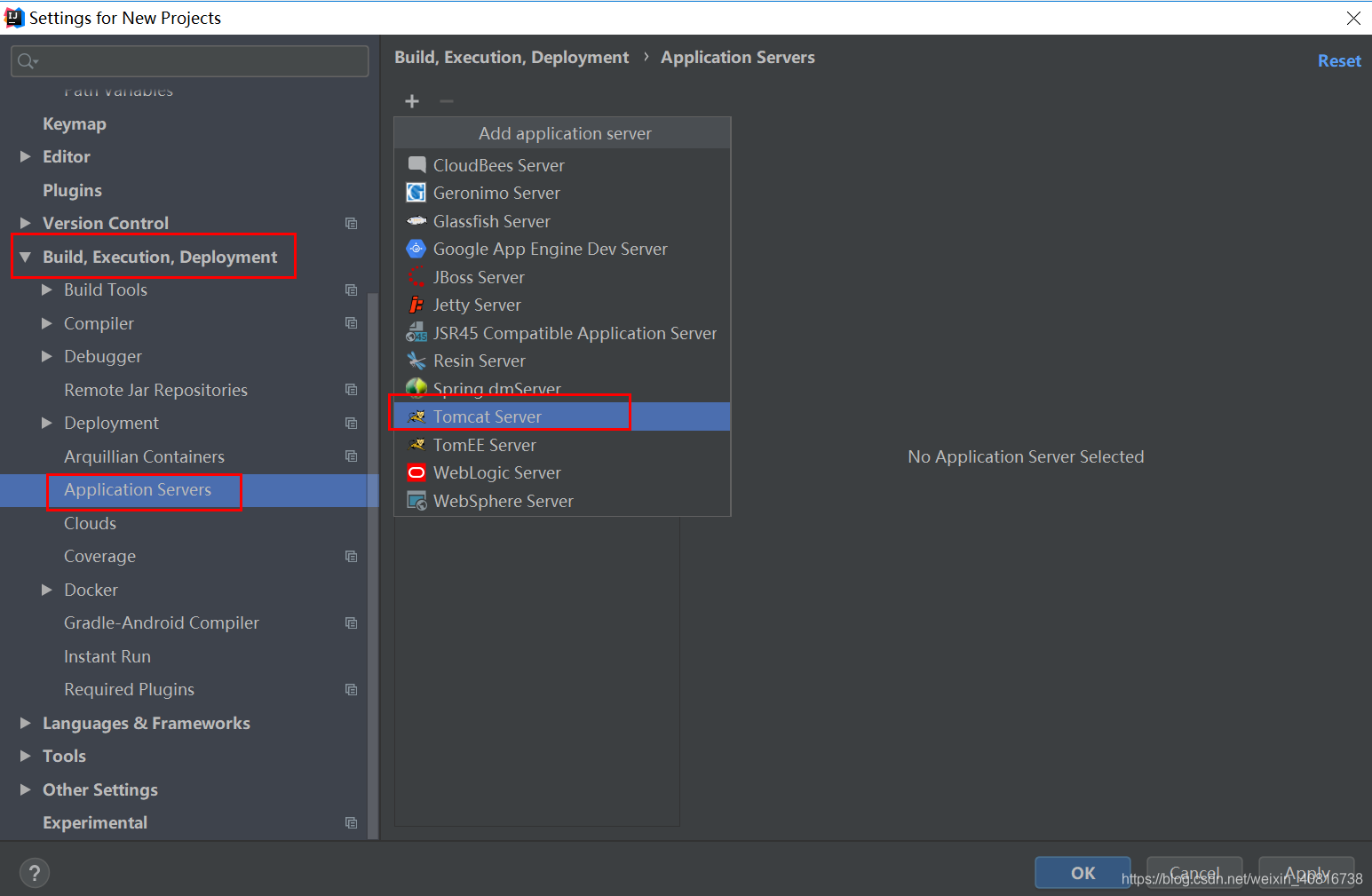Screen dimensions: 1372x896
Task: Click the JSR45 Compatible Application Server icon
Action: pos(416,333)
